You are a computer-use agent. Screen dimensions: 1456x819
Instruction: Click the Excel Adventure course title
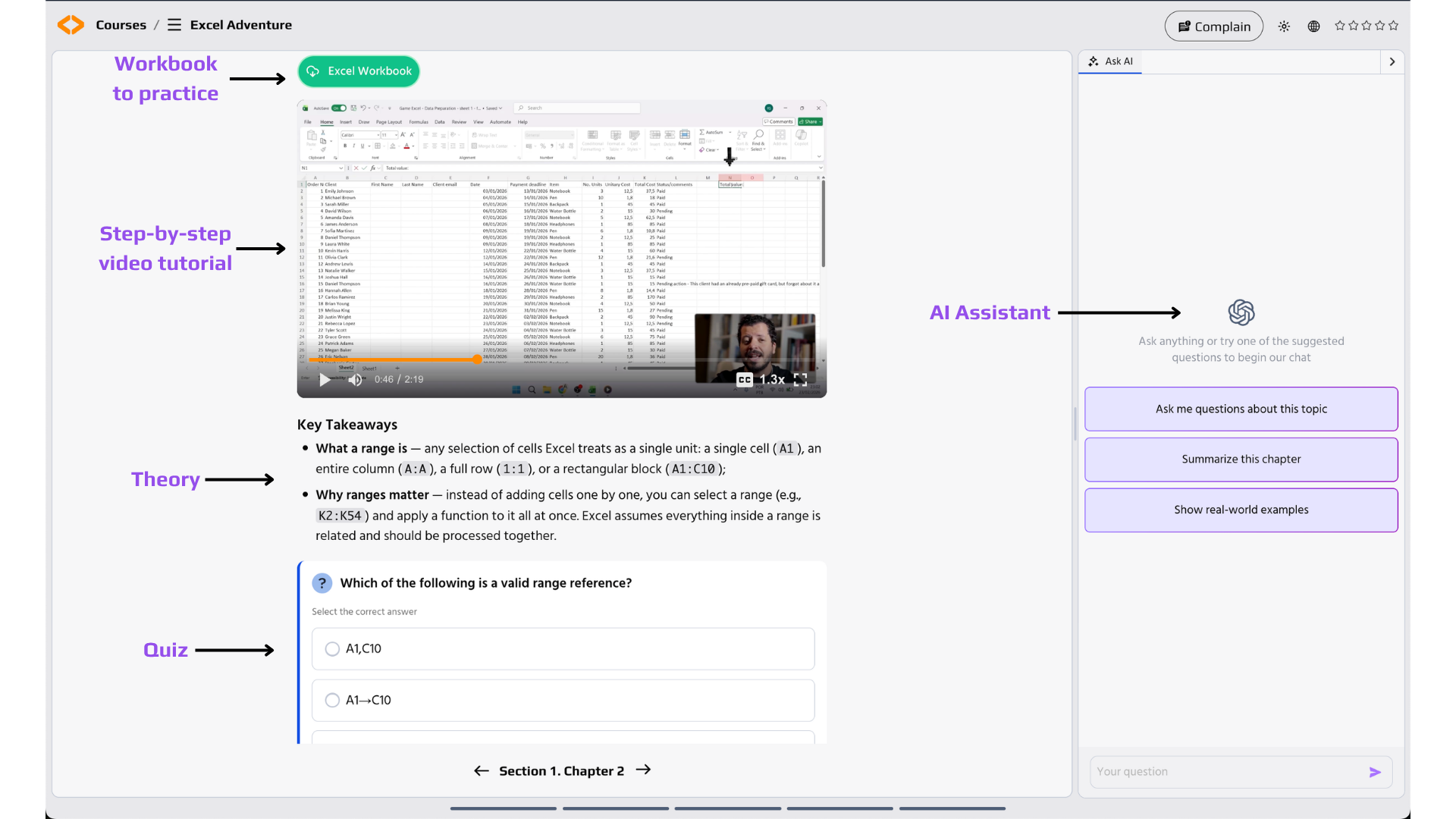pyautogui.click(x=241, y=25)
